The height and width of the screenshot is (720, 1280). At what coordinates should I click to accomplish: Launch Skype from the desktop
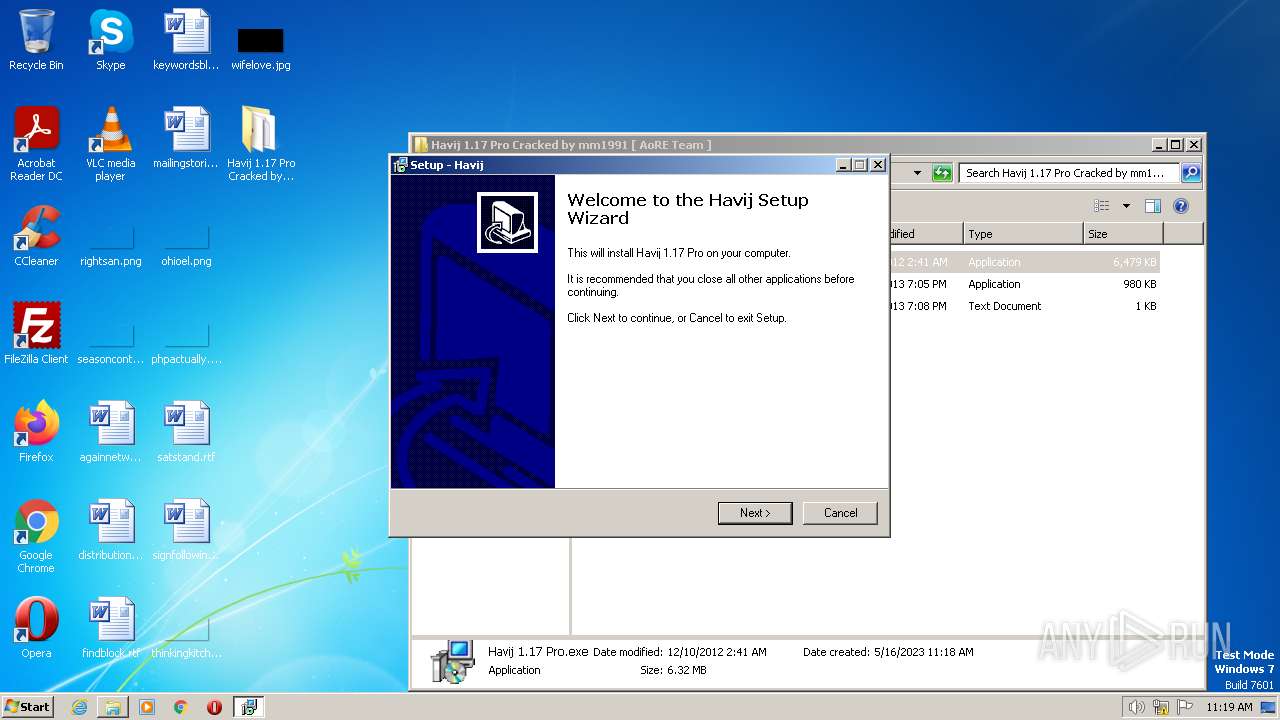coord(110,40)
